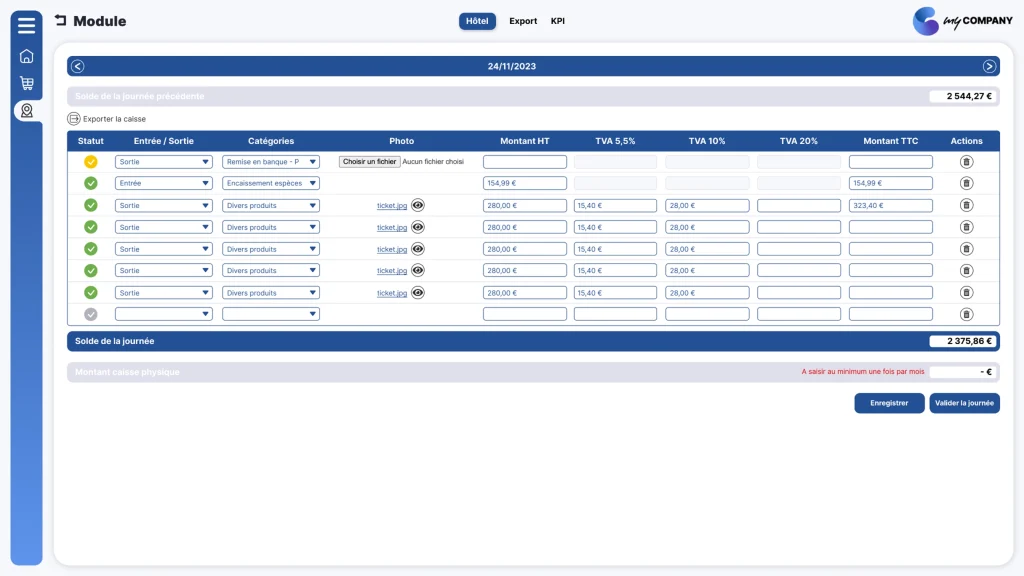Viewport: 1024px width, 576px height.
Task: Click the Montant TTC field of empty last row
Action: click(x=890, y=314)
